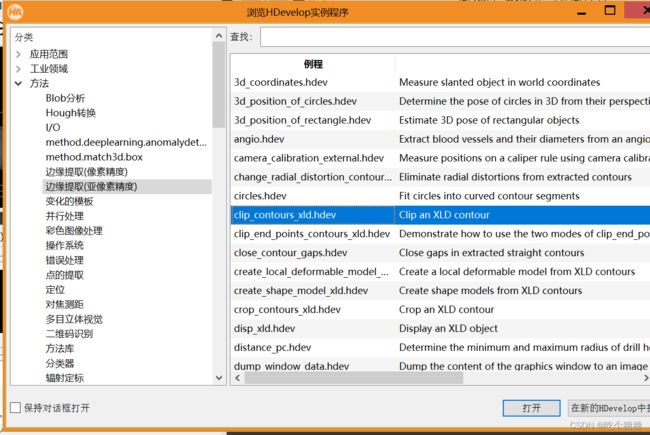Select disp_xld.hdev example
This screenshot has height=435, width=650.
tap(264, 329)
